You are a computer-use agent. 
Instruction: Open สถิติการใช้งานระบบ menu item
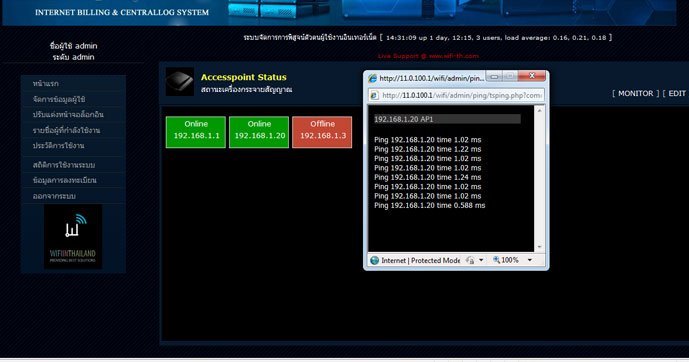64,165
